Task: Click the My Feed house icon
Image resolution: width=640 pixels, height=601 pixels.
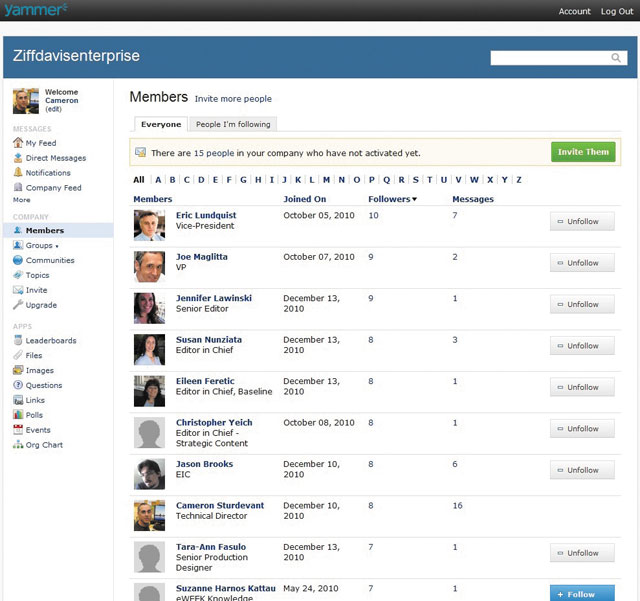Action: [18, 143]
